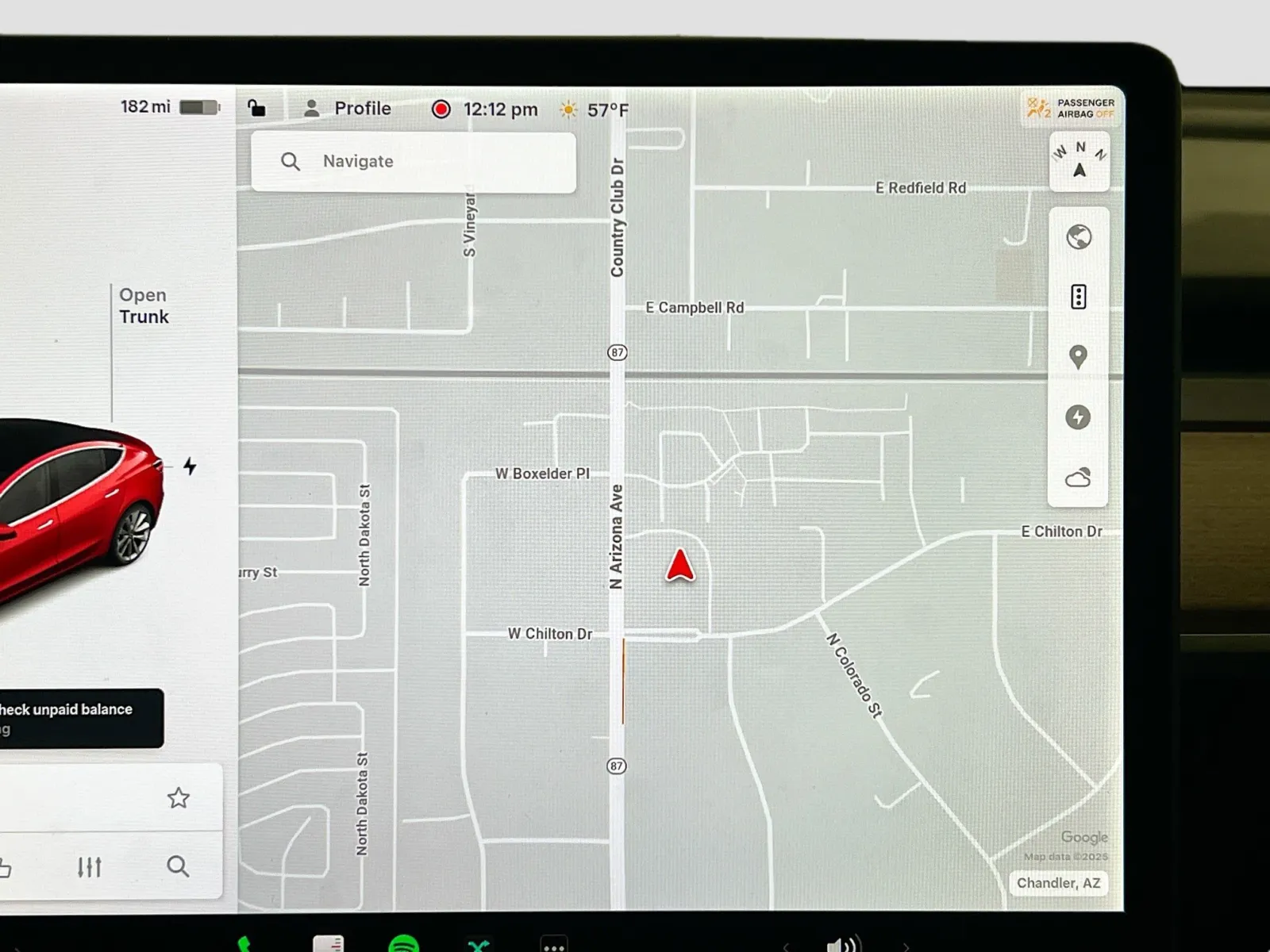
Task: Tap the red dashcam recording icon
Action: coord(441,109)
